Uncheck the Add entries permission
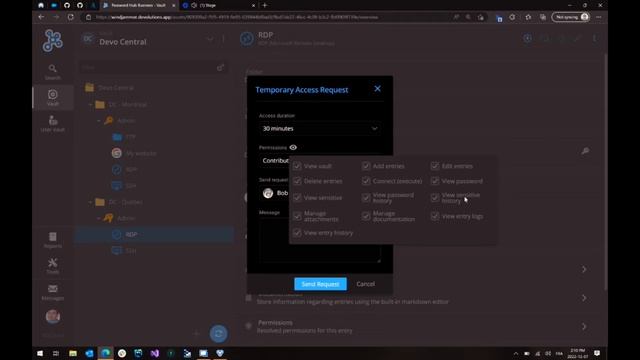The image size is (640, 360). tap(366, 166)
